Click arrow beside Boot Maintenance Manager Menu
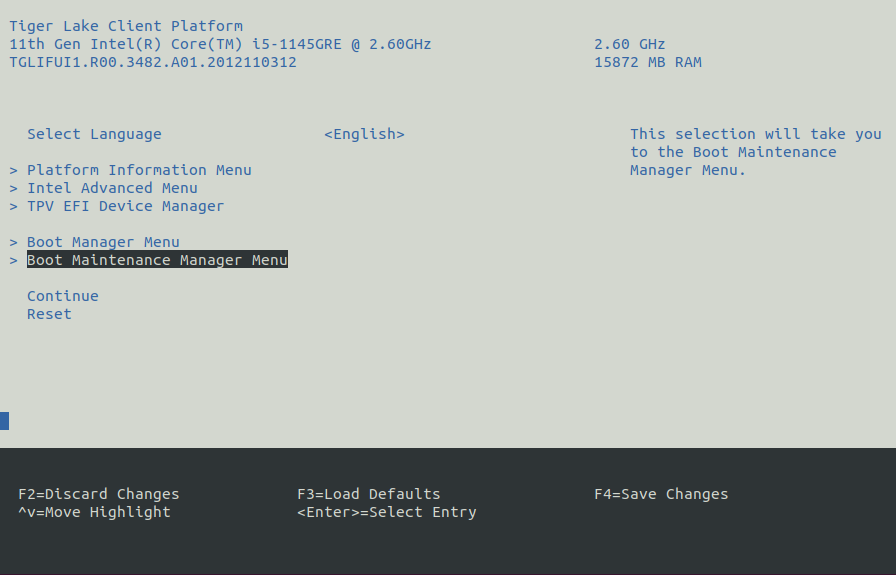 (x=14, y=260)
